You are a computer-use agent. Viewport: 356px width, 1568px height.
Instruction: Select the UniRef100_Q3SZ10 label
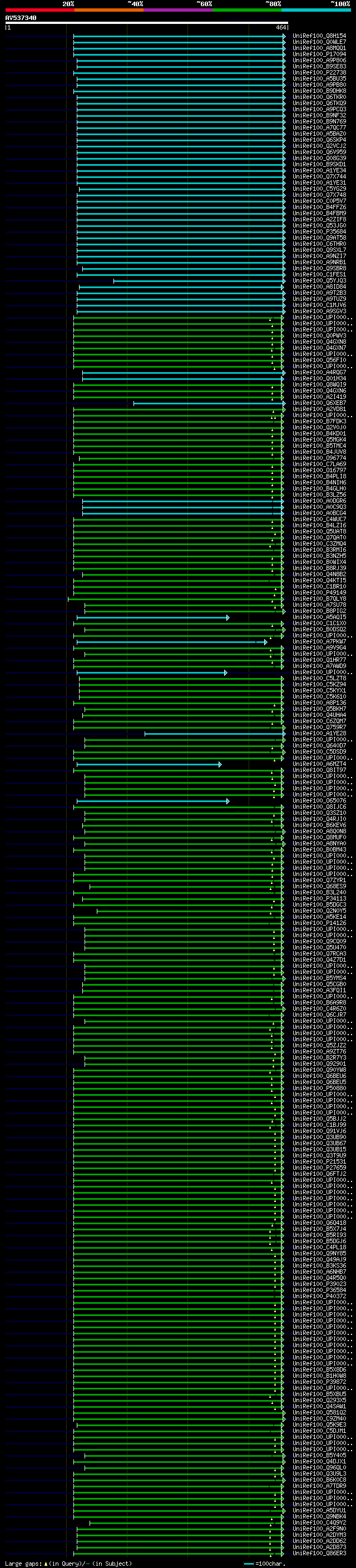pyautogui.click(x=319, y=813)
